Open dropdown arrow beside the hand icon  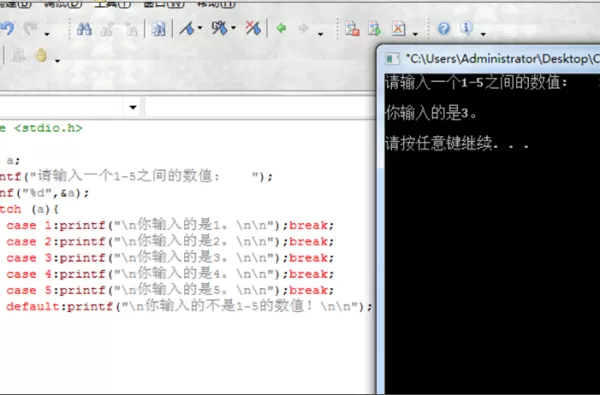(x=57, y=61)
